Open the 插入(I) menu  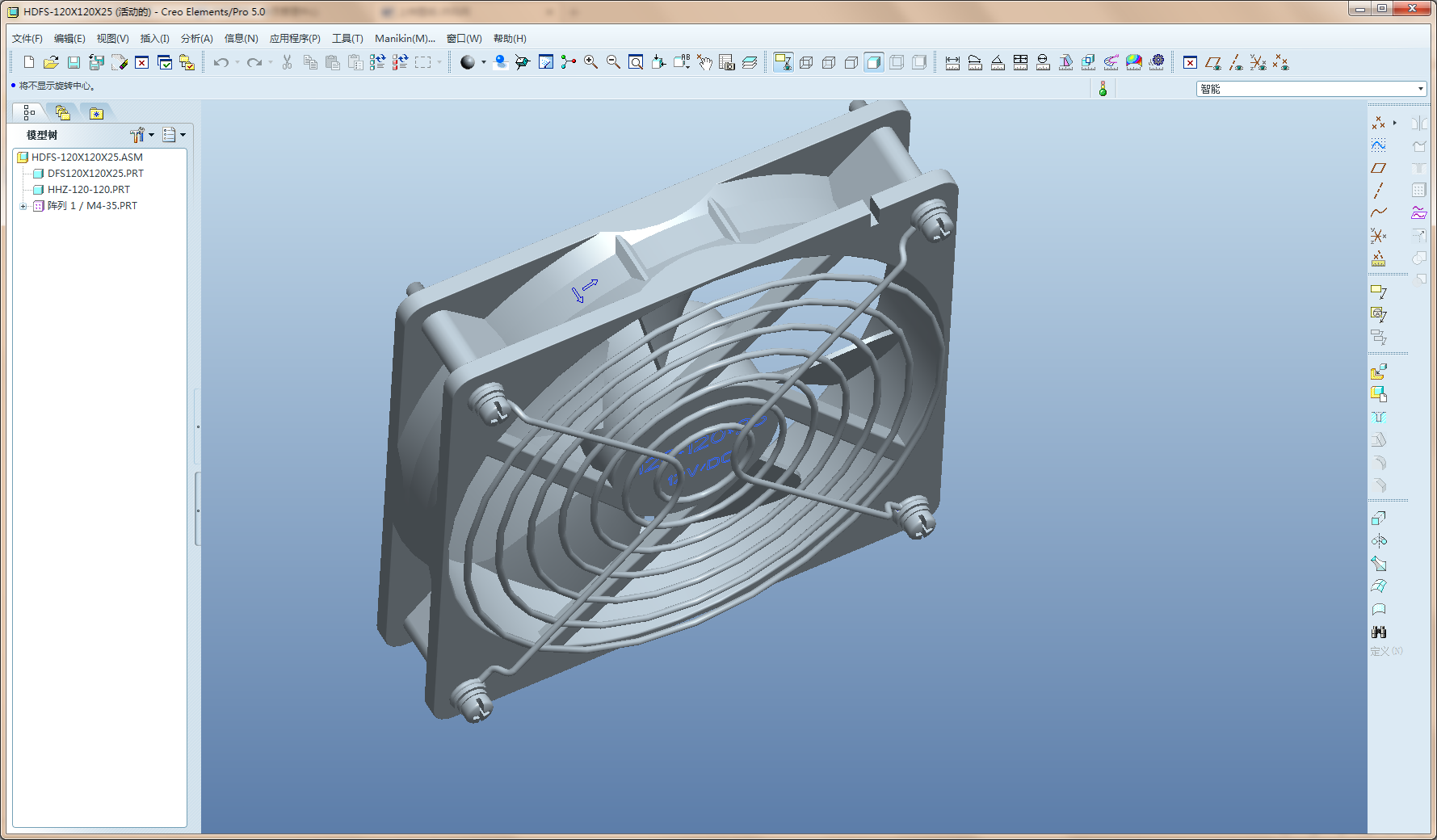154,39
